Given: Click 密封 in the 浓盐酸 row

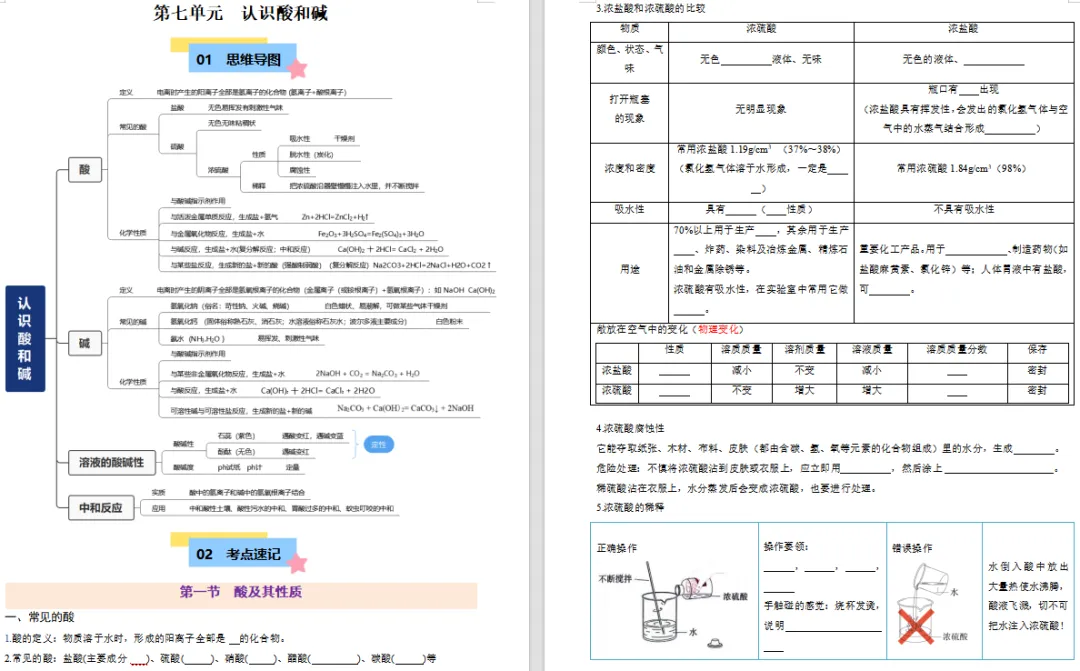Looking at the screenshot, I should click(x=1037, y=370).
